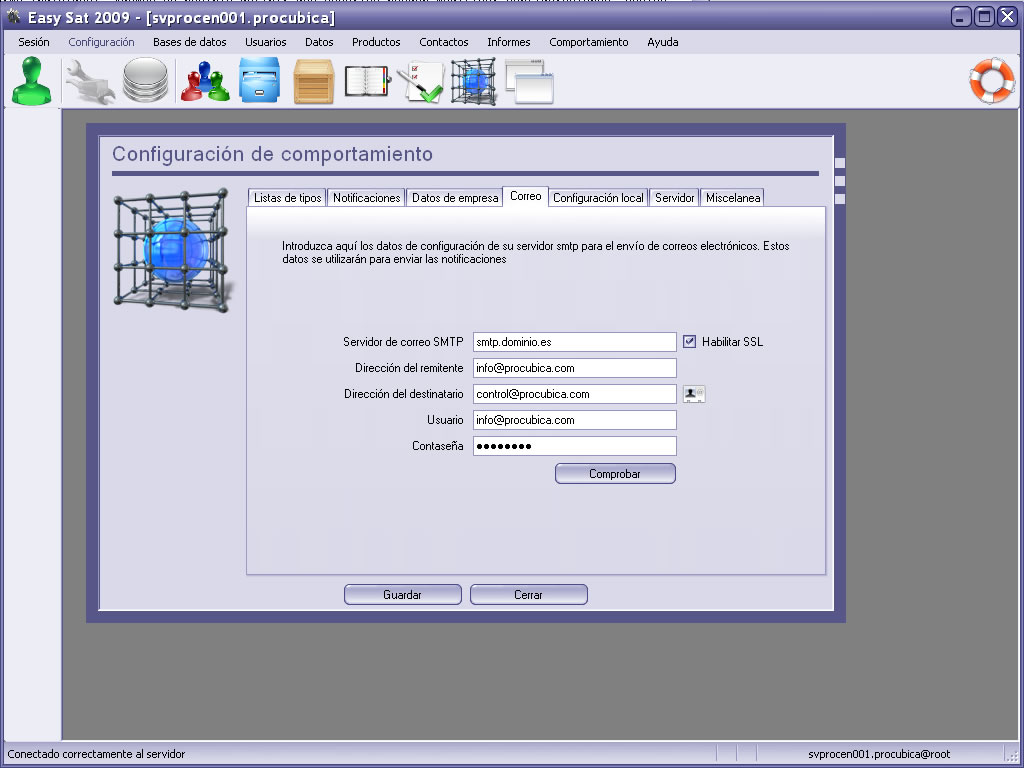Click the blue file drawer data icon
Screen dimensions: 1024x768
click(x=259, y=80)
